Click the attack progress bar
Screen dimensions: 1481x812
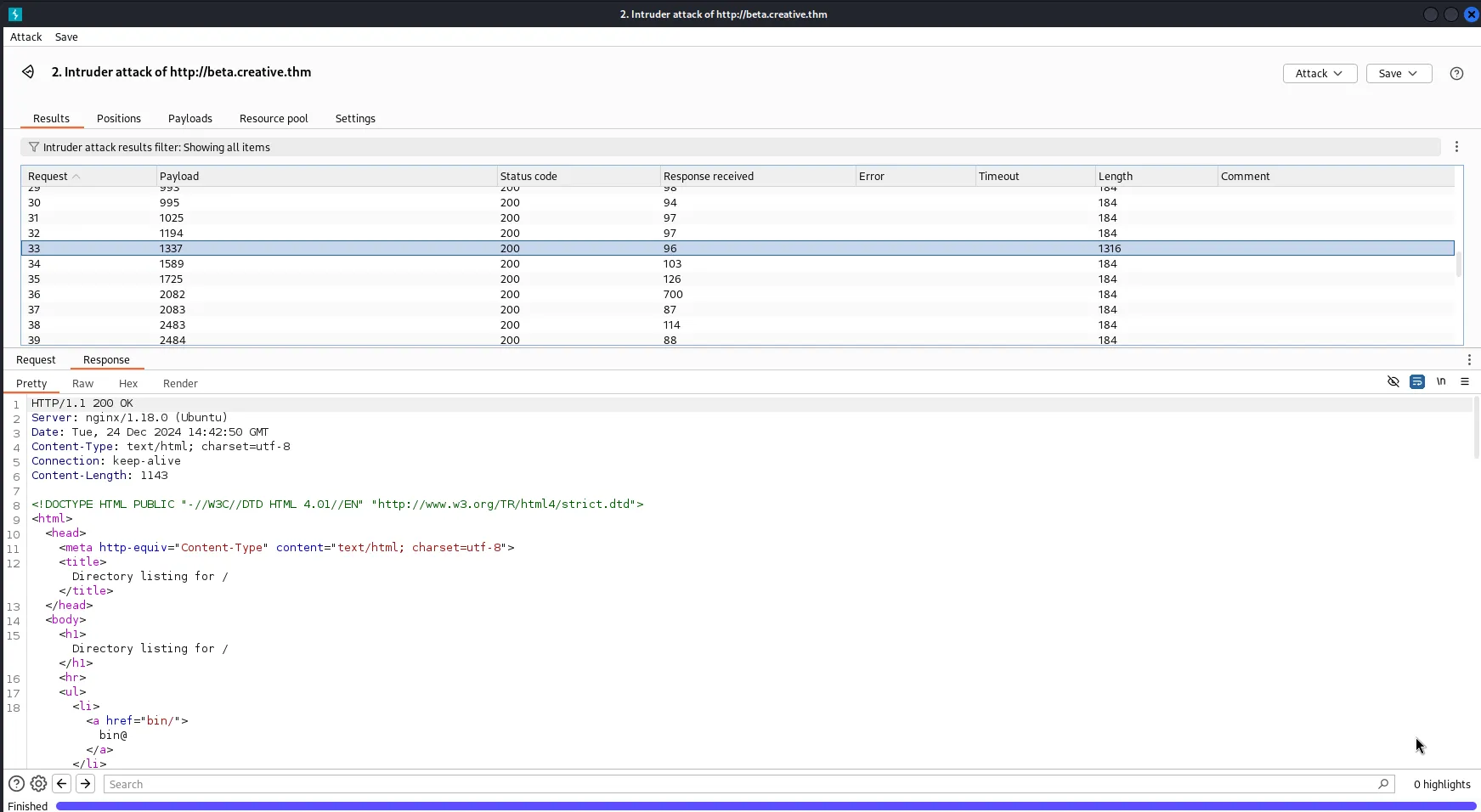click(765, 806)
